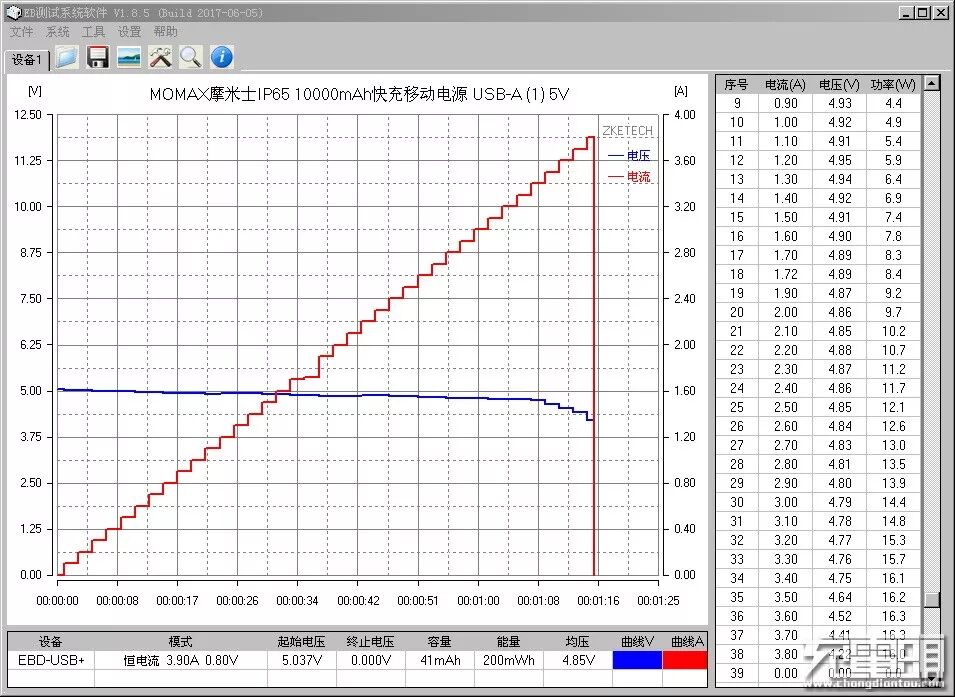
Task: Click the 10.2 power cell in row 21
Action: click(893, 331)
